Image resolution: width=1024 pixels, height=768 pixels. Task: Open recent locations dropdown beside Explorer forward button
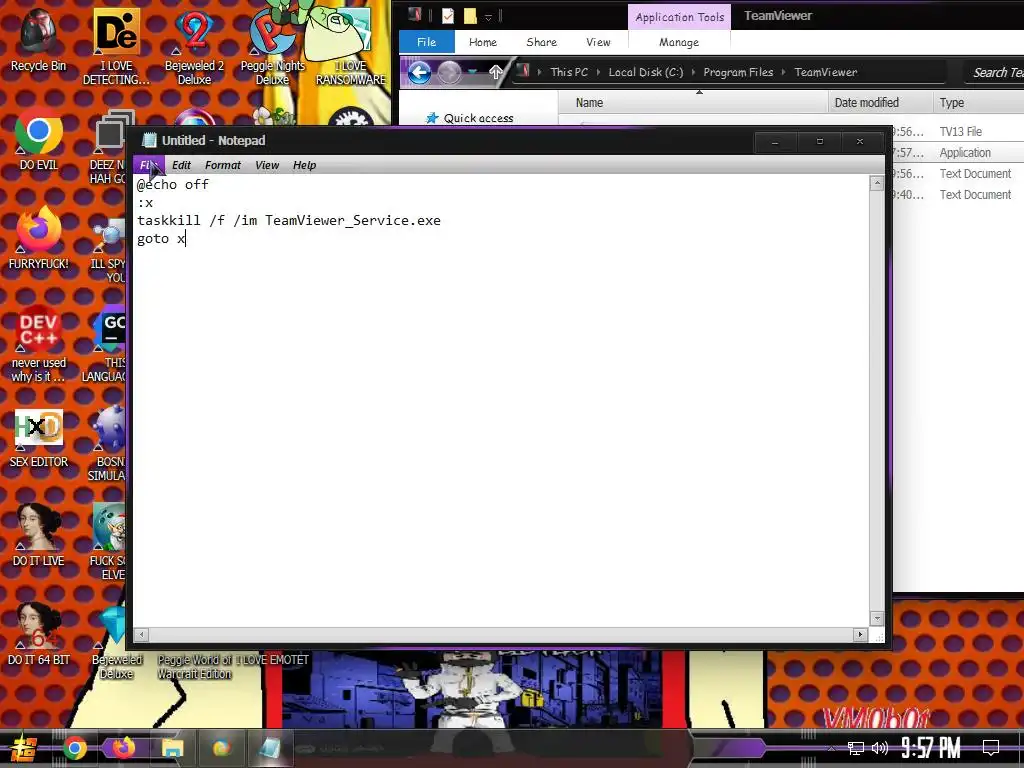click(x=473, y=72)
